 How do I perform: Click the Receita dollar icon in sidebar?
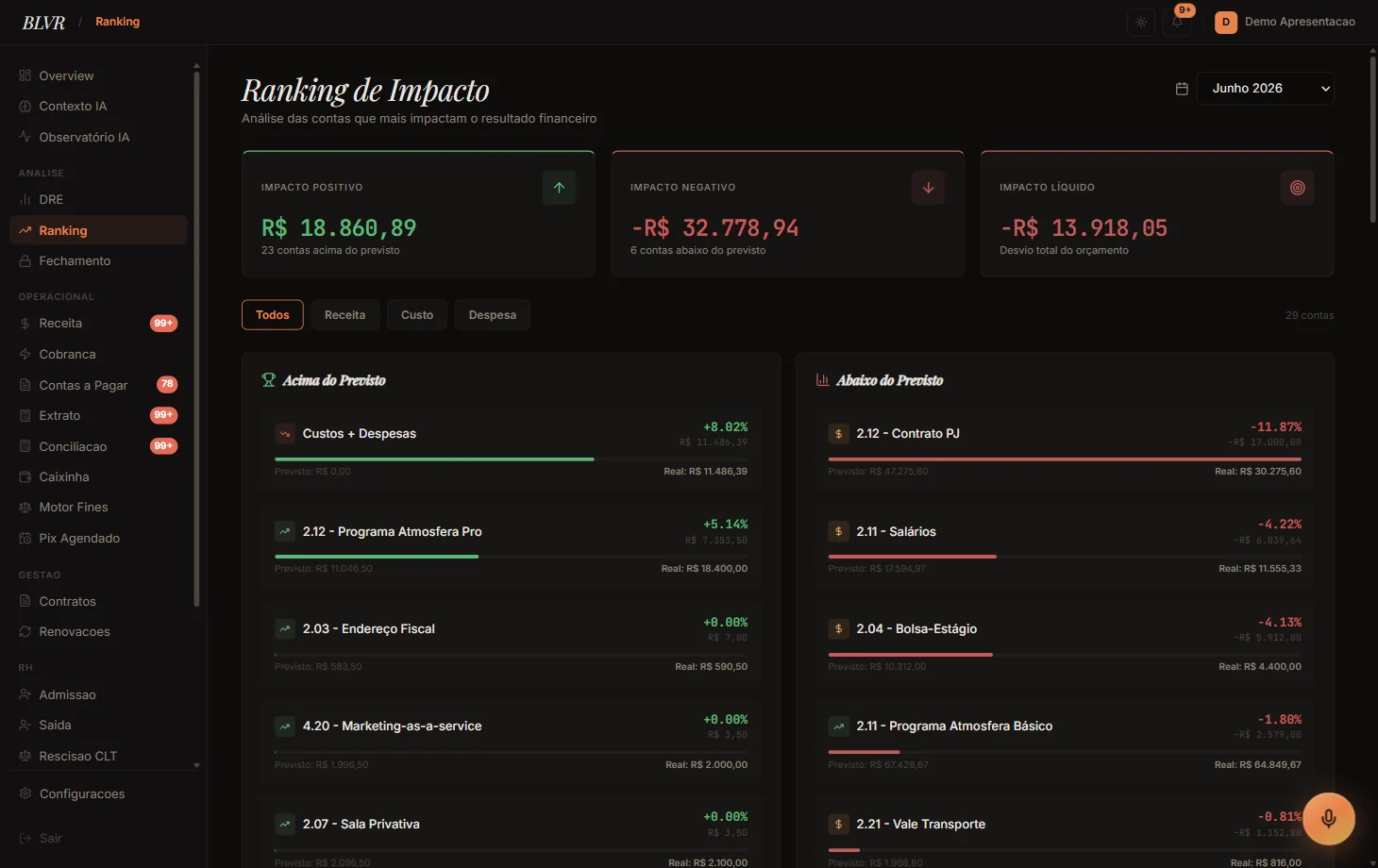(x=25, y=324)
